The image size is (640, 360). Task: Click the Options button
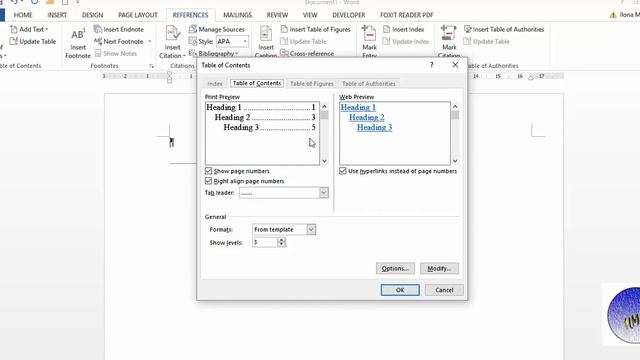(395, 269)
